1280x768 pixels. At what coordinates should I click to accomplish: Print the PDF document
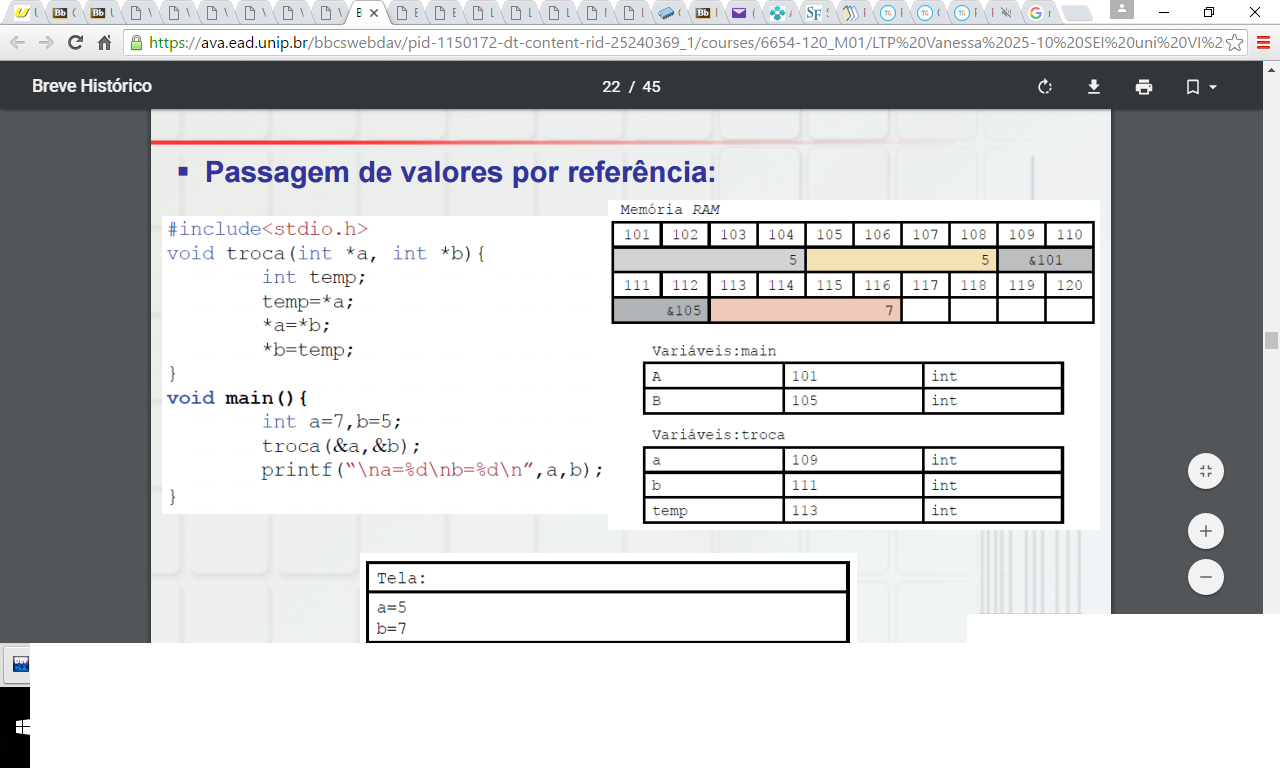click(1144, 87)
